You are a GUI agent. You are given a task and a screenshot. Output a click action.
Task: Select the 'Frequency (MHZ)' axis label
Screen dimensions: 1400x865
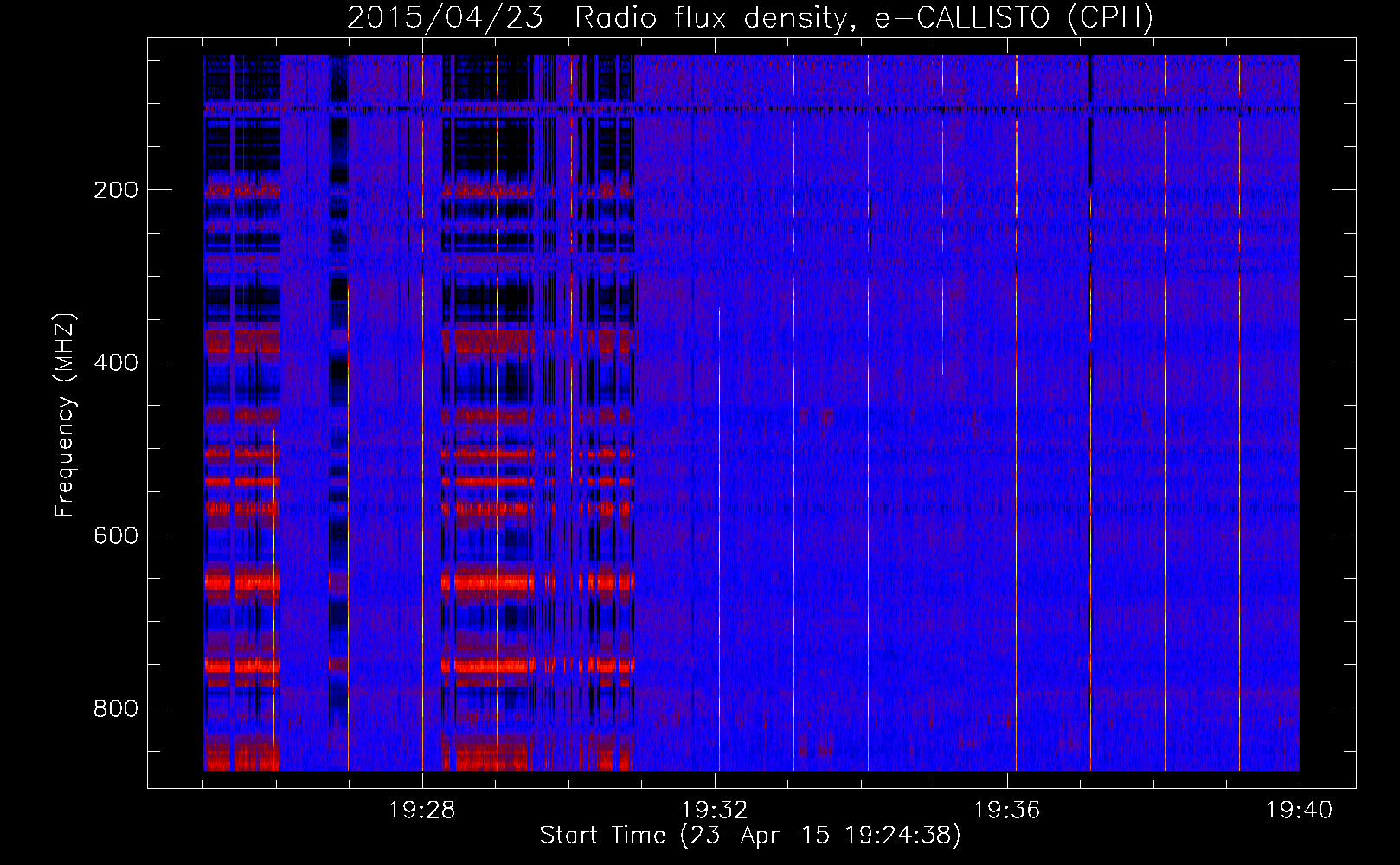(65, 415)
